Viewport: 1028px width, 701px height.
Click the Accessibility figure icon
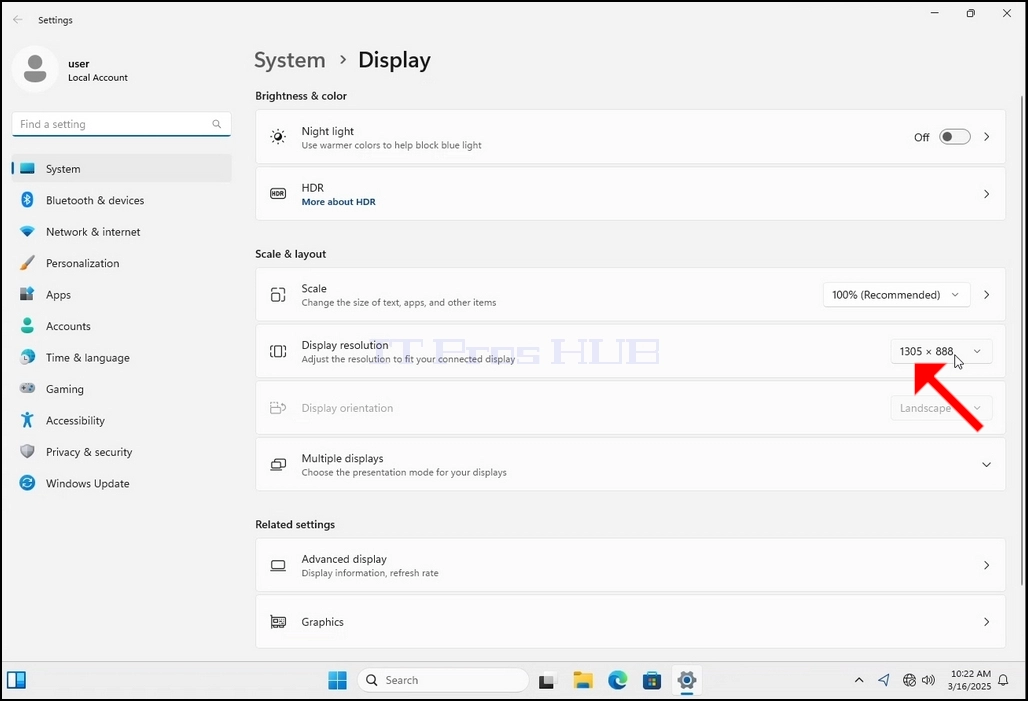coord(27,420)
